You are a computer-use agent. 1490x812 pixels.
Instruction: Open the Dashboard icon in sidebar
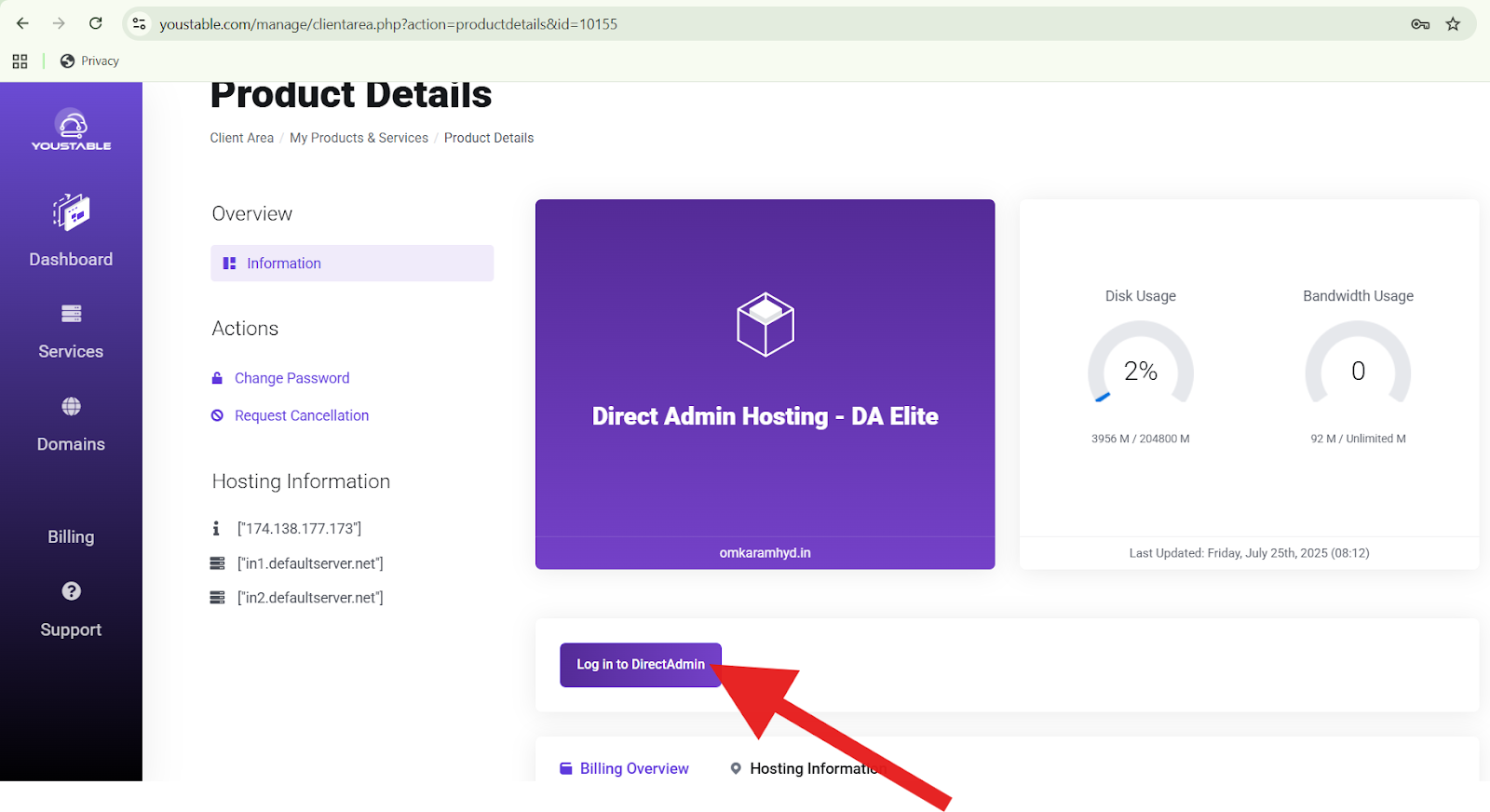point(72,212)
